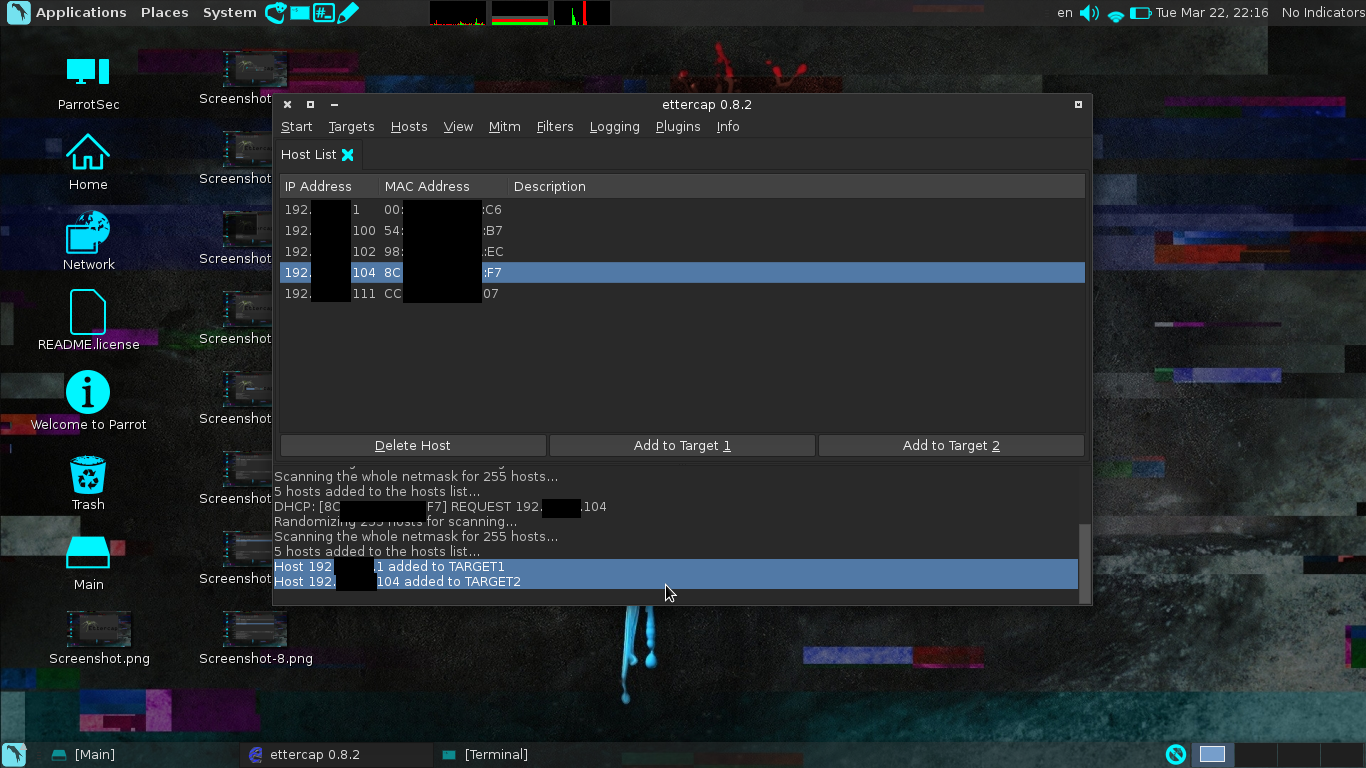
Task: Open ettercap Info menu
Action: 728,127
